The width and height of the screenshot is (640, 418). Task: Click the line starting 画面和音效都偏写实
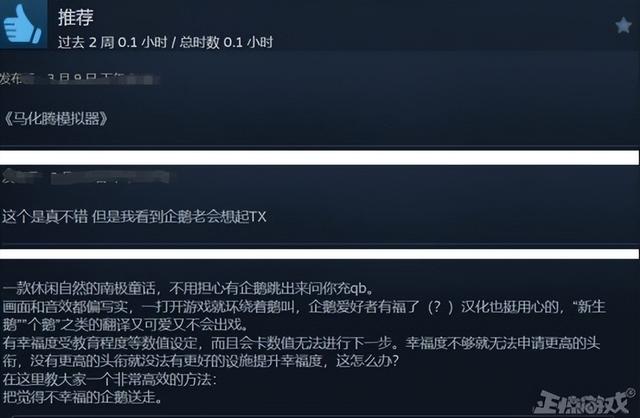pyautogui.click(x=304, y=307)
